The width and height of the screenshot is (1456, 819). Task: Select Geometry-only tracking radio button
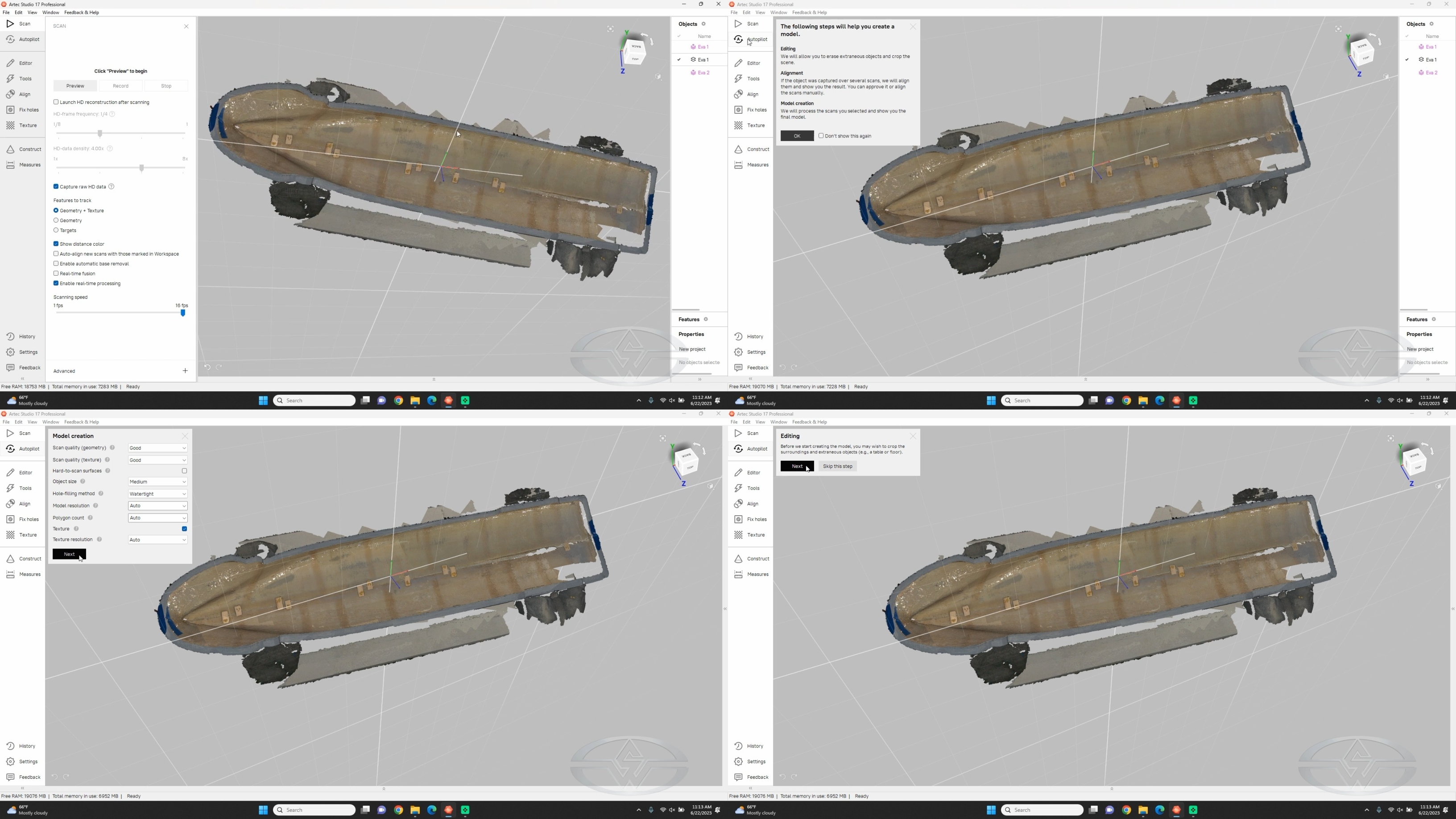point(56,220)
